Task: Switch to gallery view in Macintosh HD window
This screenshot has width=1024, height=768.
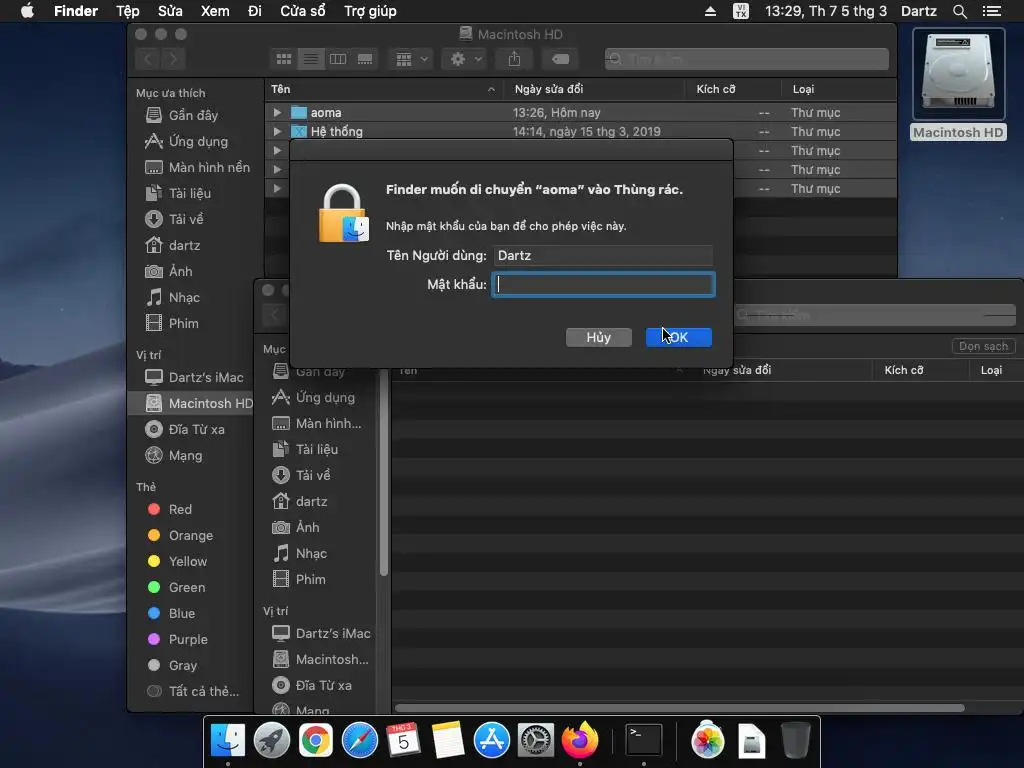Action: pyautogui.click(x=365, y=59)
